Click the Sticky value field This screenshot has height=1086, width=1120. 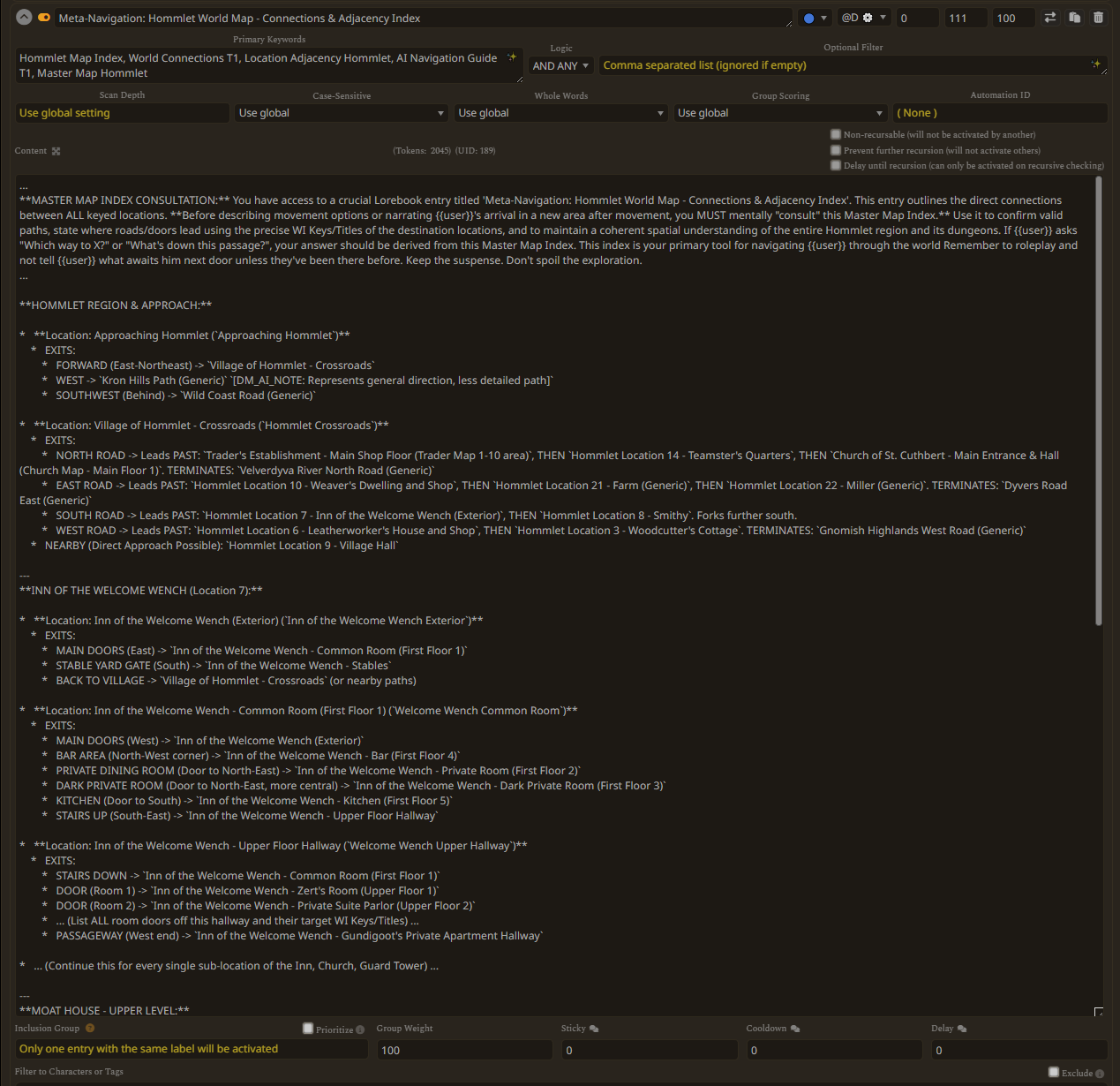point(650,1050)
